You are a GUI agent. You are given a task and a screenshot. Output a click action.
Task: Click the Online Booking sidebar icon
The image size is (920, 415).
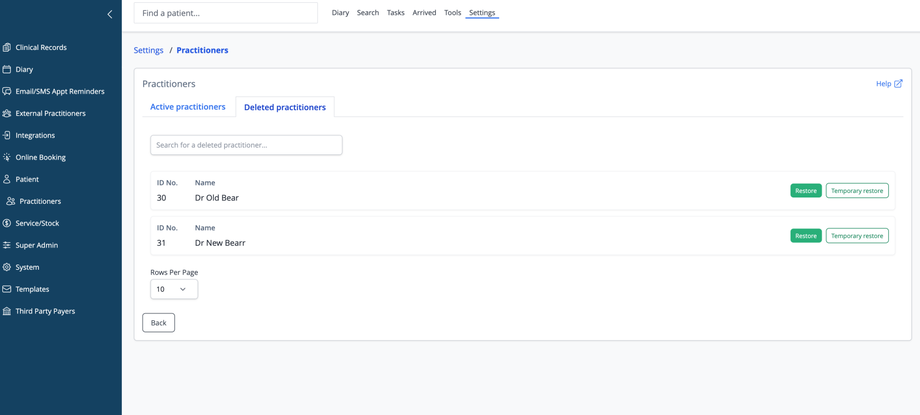click(7, 157)
